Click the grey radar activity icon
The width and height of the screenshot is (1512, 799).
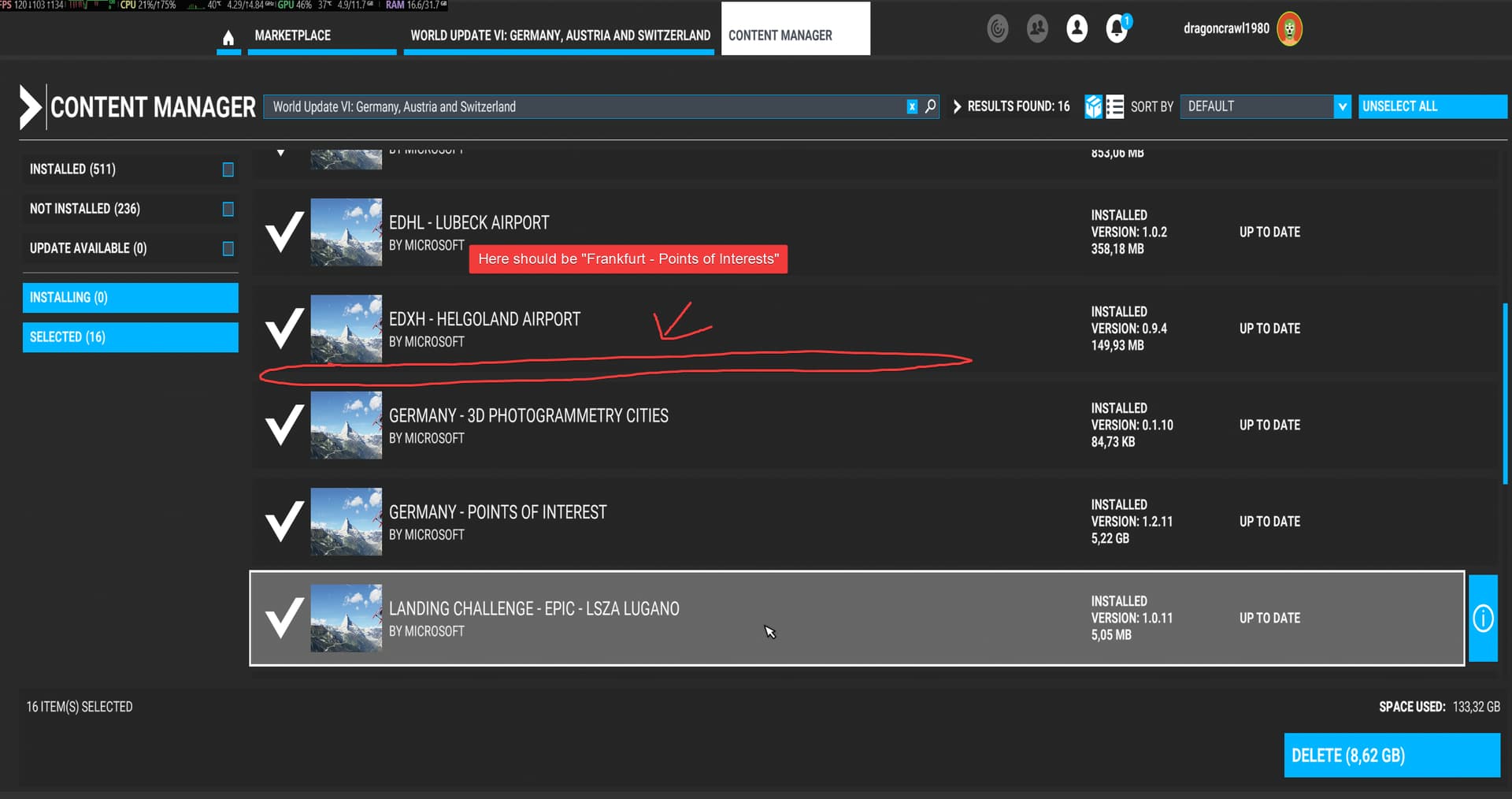coord(998,29)
